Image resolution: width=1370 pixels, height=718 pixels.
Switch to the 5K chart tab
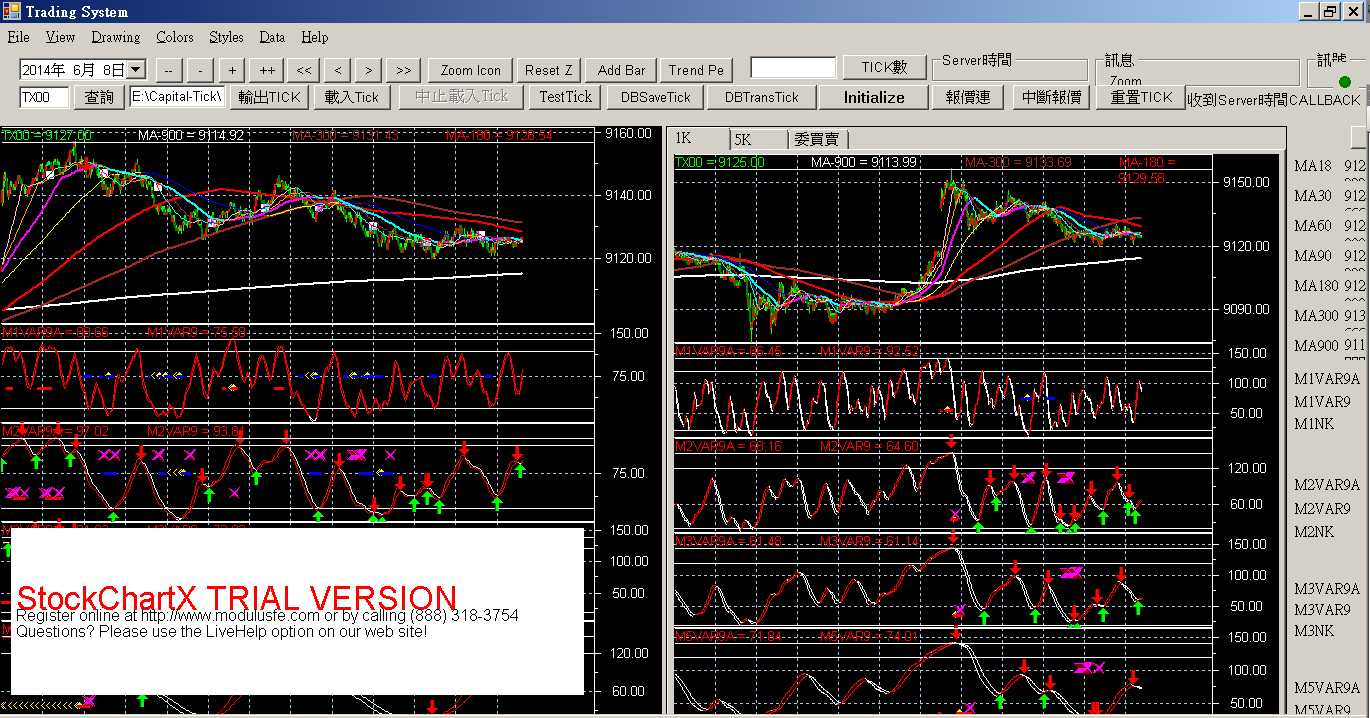[757, 139]
